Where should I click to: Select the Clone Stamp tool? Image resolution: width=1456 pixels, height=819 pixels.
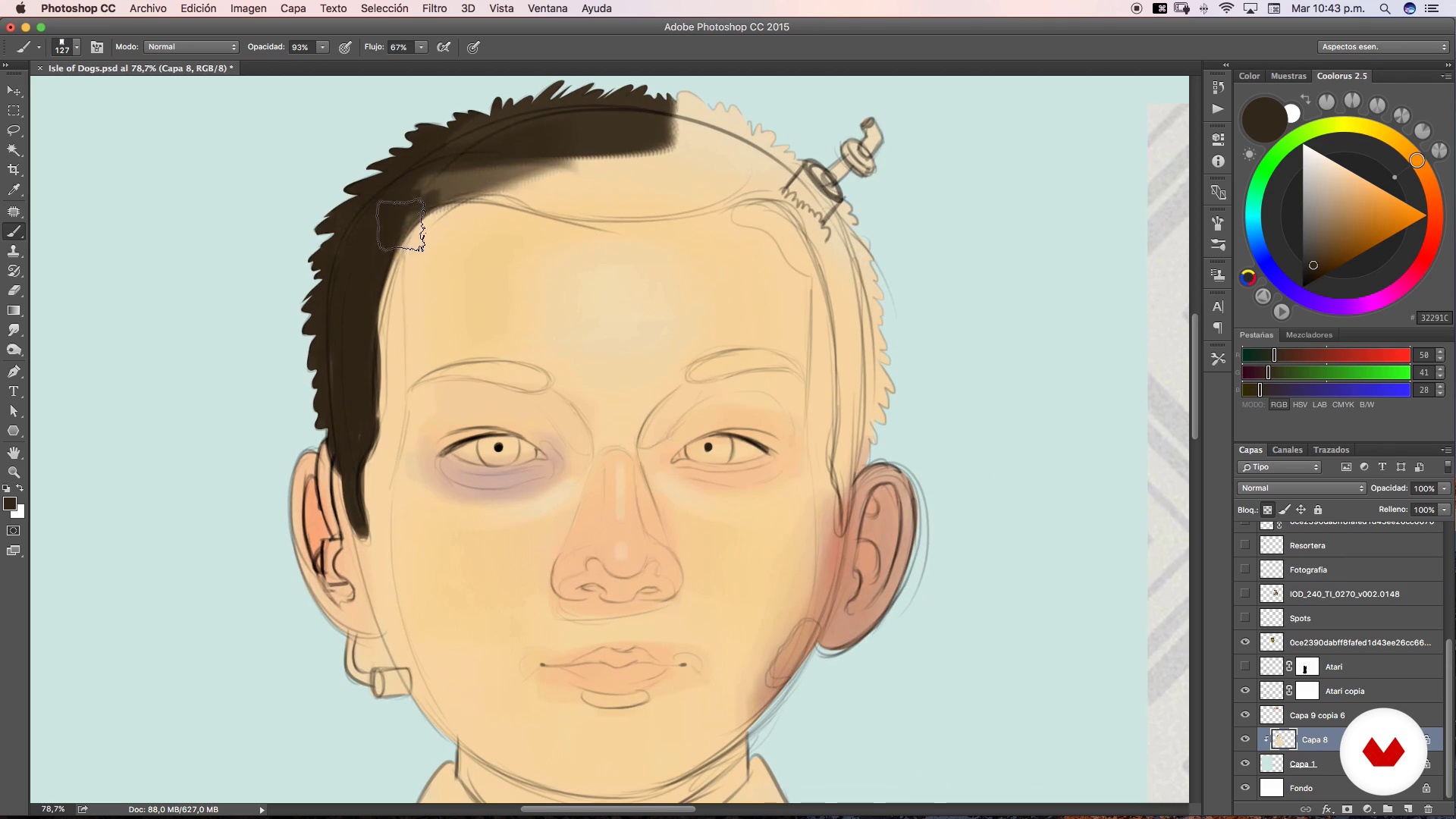[x=14, y=251]
